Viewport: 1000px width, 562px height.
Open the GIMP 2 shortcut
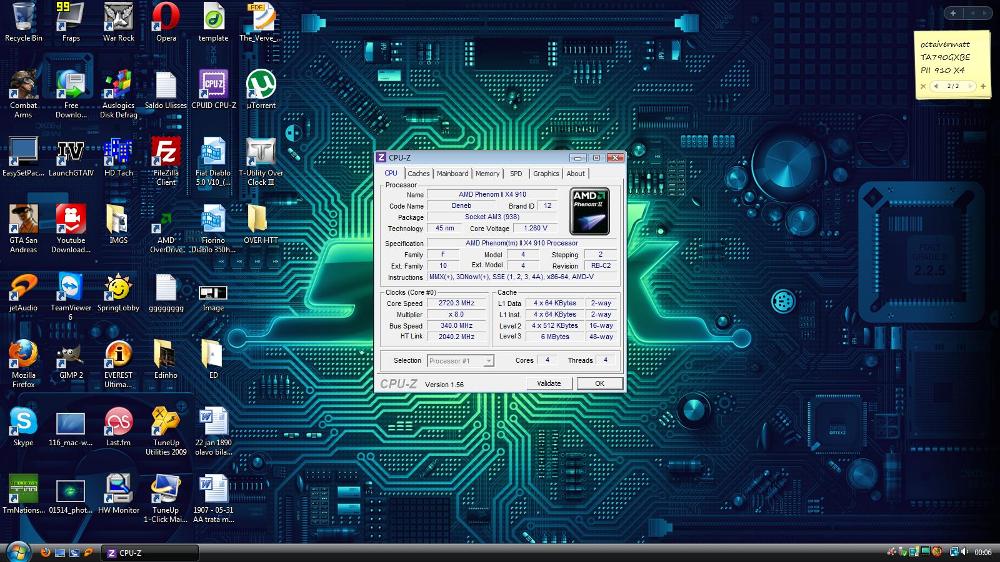click(x=71, y=359)
